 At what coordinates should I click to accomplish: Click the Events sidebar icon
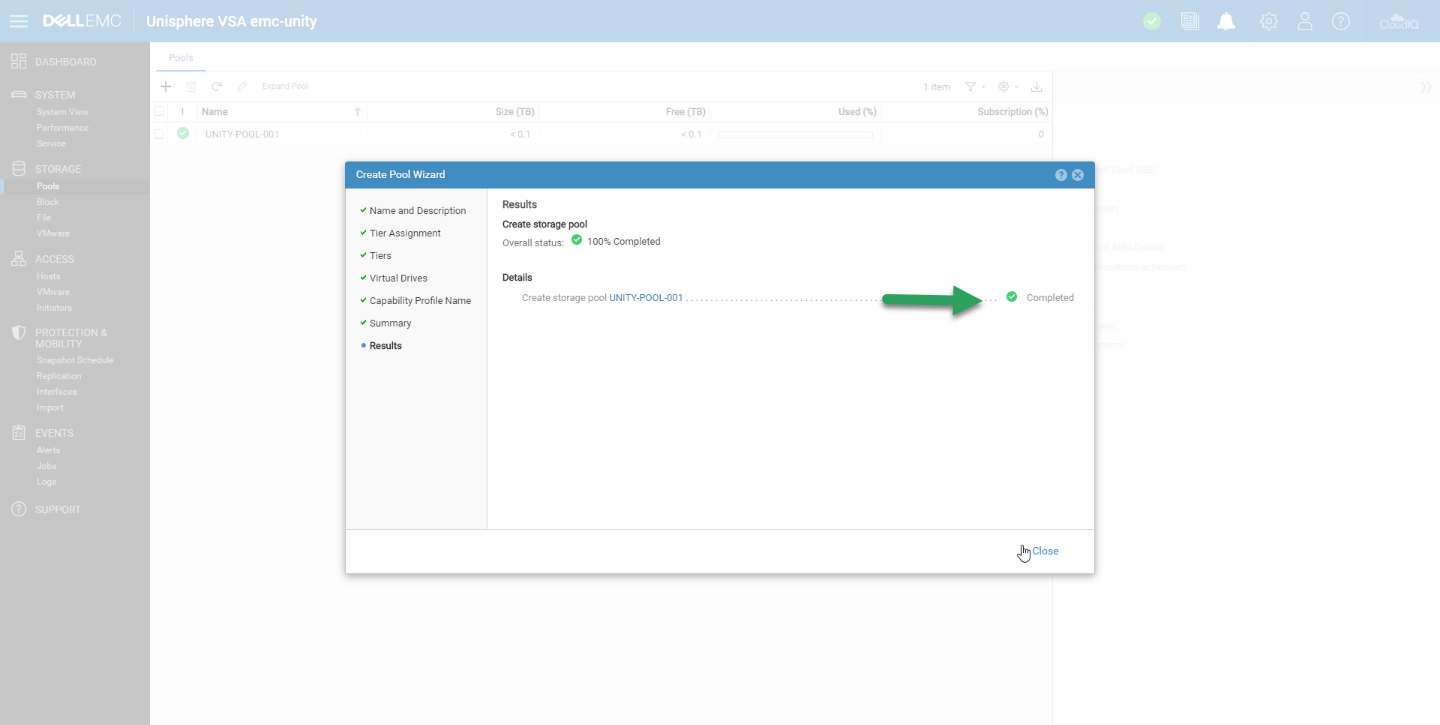coord(18,433)
